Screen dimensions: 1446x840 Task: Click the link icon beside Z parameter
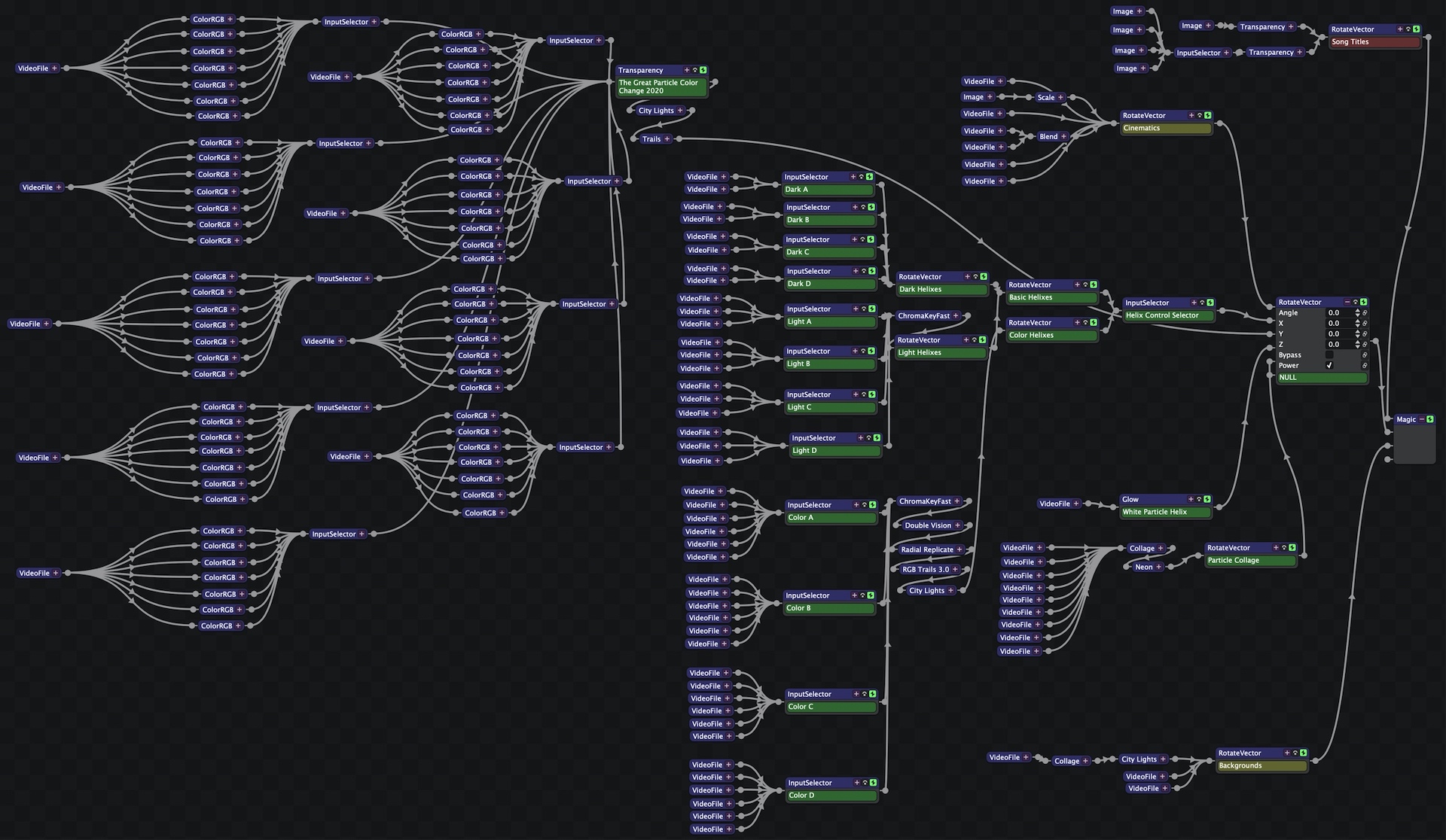point(1365,344)
